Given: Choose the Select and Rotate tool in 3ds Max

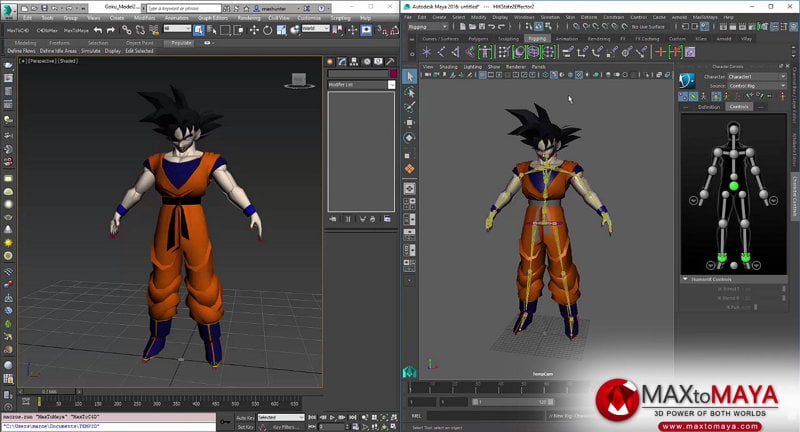Looking at the screenshot, I should click(267, 31).
